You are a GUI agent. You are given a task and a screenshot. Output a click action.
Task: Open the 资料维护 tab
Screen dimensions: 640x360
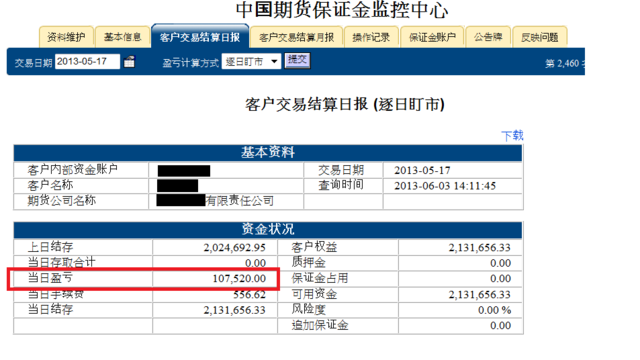pos(66,37)
